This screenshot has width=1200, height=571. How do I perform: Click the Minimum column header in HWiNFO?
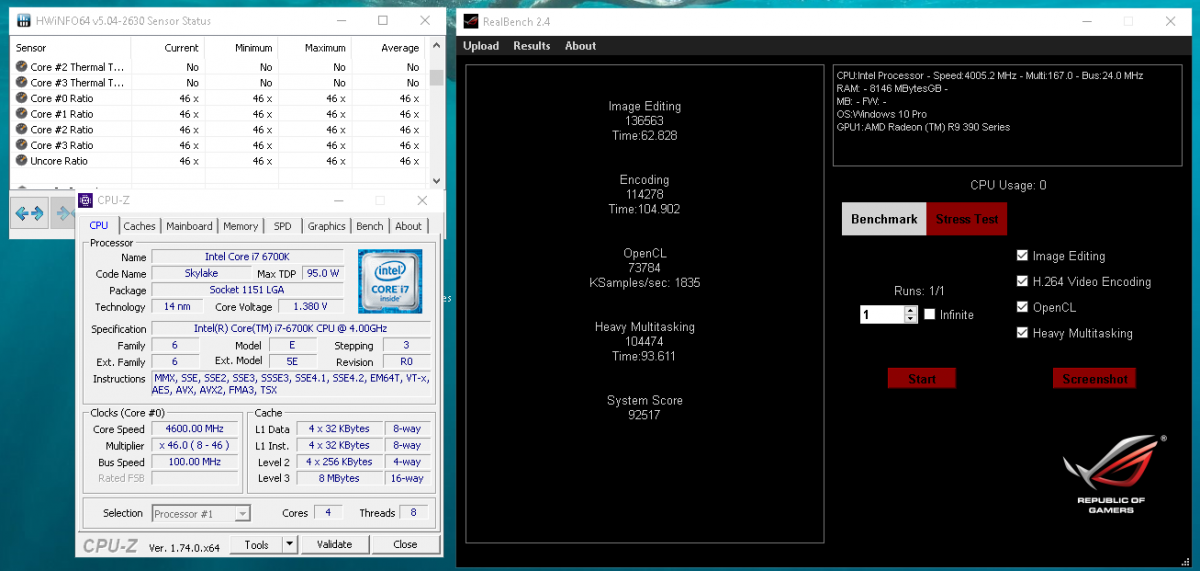(240, 47)
